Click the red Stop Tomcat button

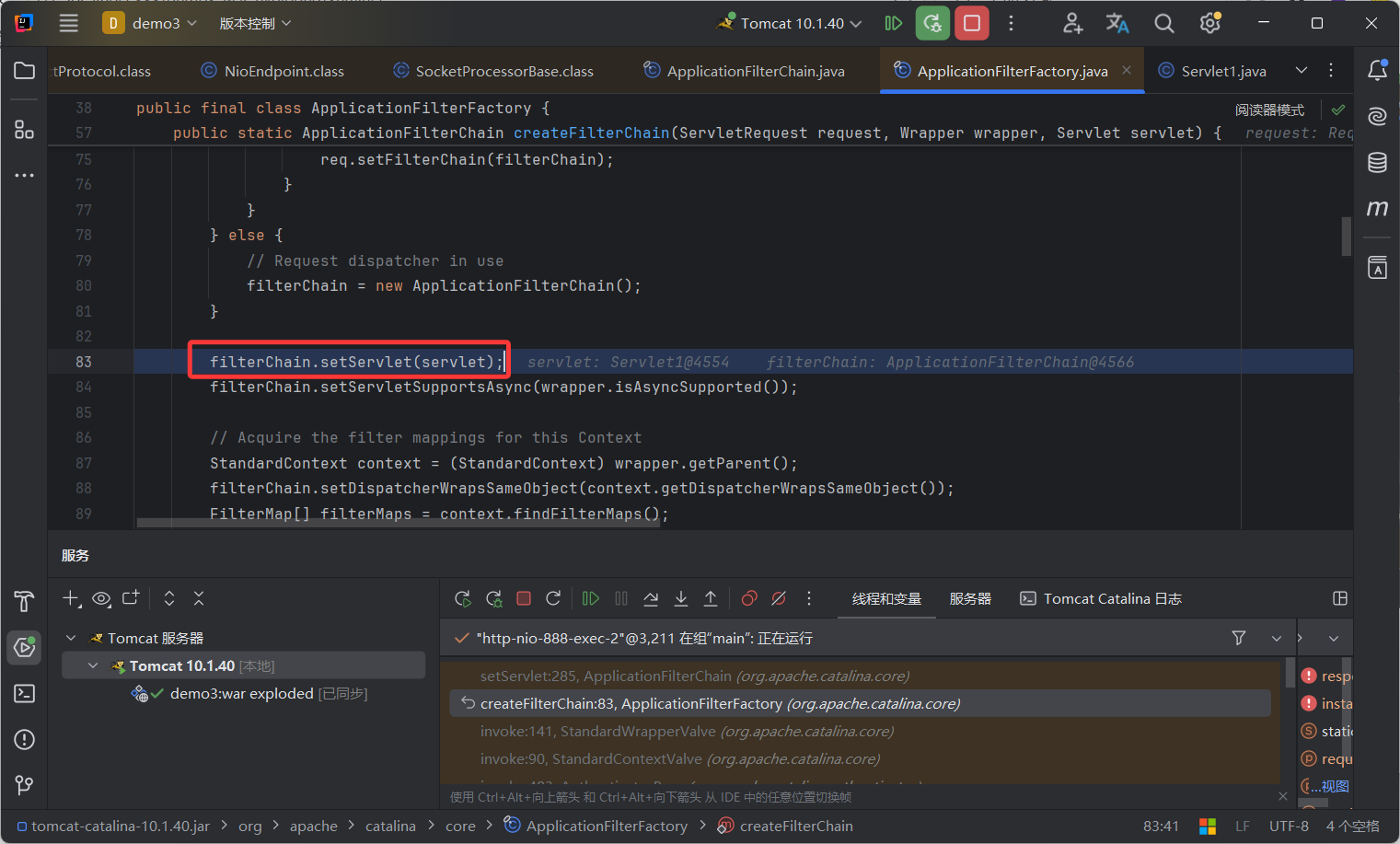click(971, 24)
